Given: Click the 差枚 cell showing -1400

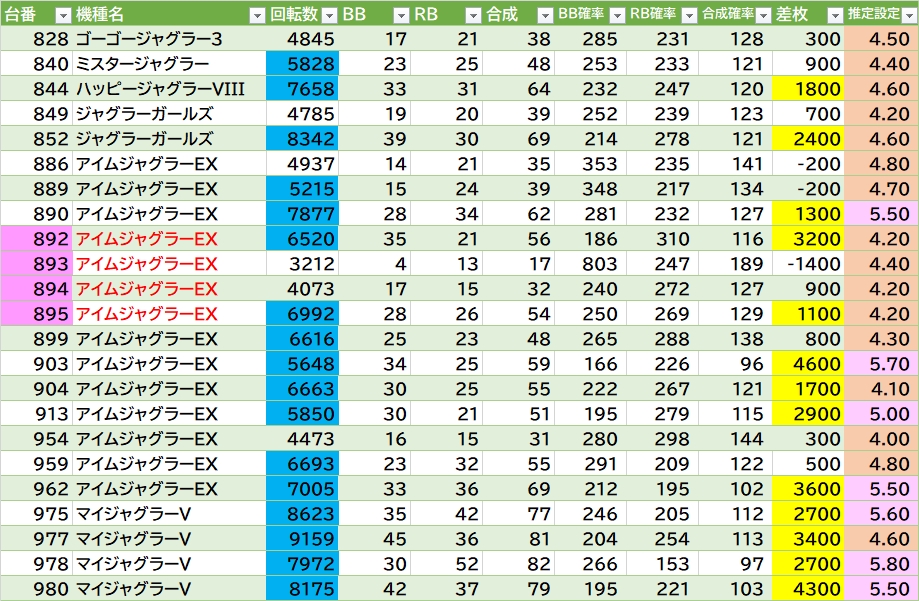Looking at the screenshot, I should point(808,264).
